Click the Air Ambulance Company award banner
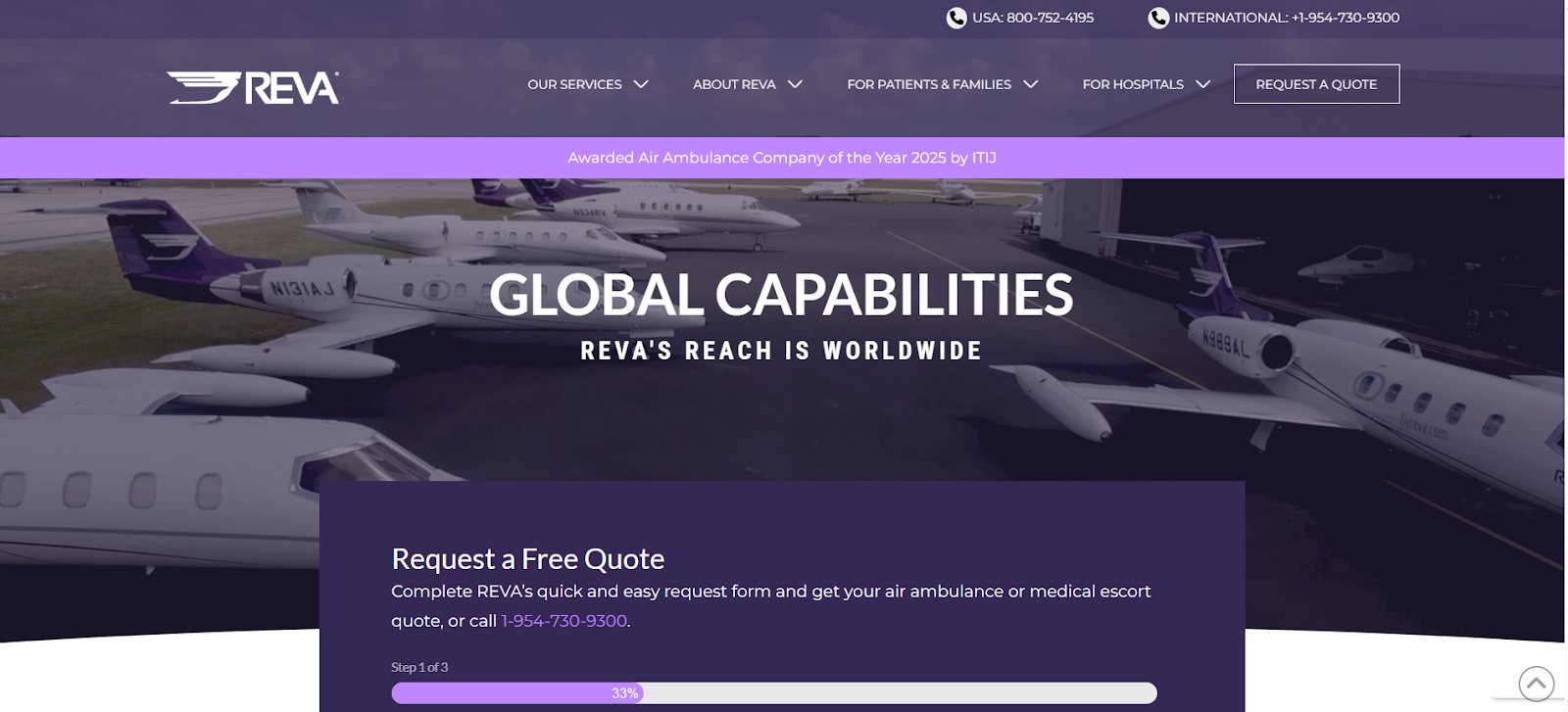 (x=781, y=158)
